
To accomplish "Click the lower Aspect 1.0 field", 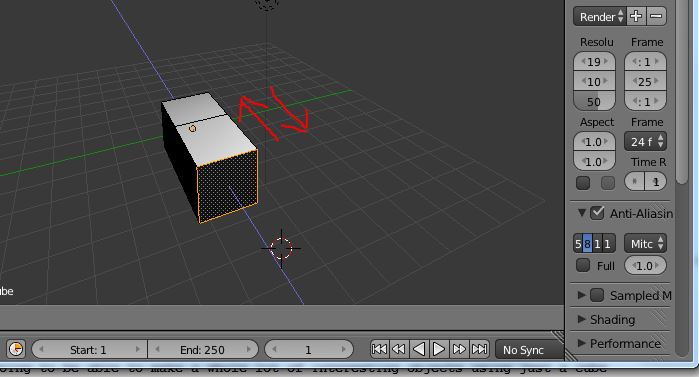I will (x=594, y=161).
